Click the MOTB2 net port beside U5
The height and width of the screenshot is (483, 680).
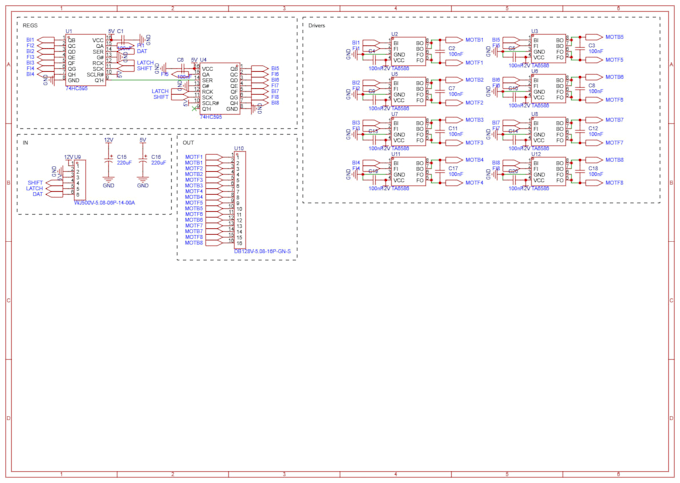click(x=454, y=80)
